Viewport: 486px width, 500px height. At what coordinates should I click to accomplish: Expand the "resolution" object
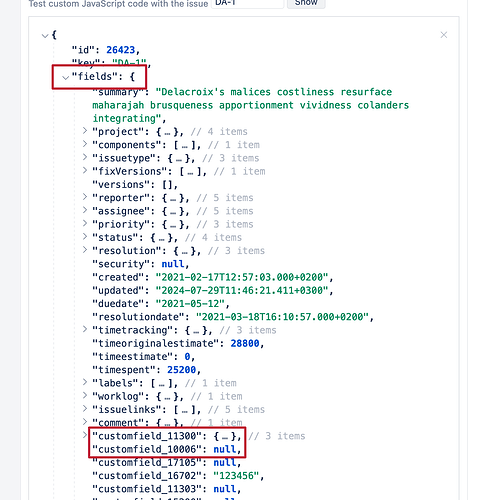pyautogui.click(x=85, y=250)
